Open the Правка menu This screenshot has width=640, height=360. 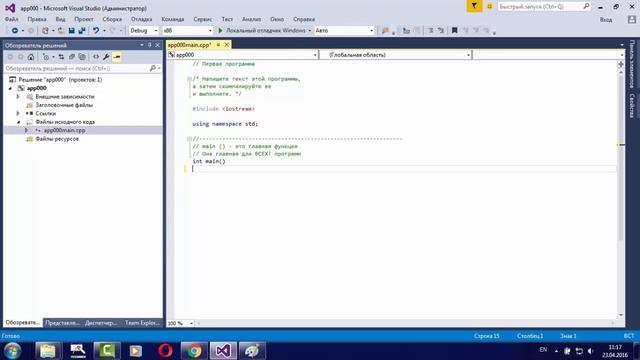pyautogui.click(x=37, y=19)
